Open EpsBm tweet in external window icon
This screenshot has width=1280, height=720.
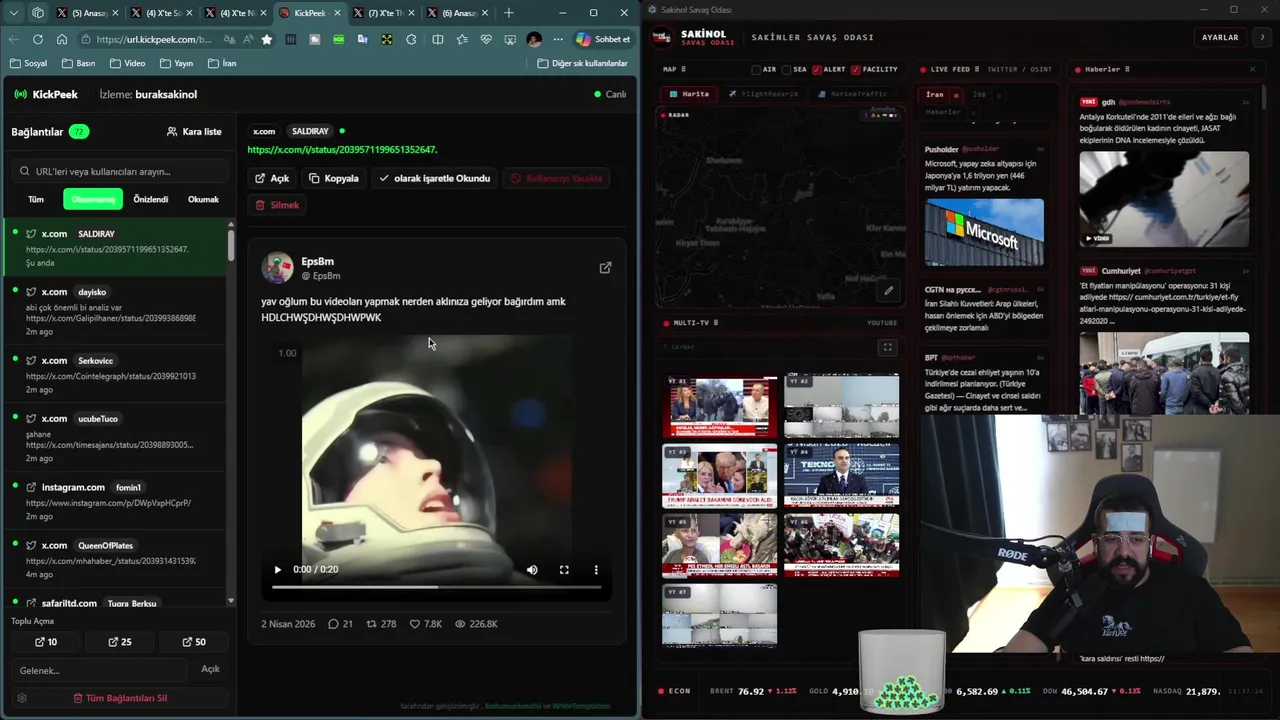(x=605, y=268)
